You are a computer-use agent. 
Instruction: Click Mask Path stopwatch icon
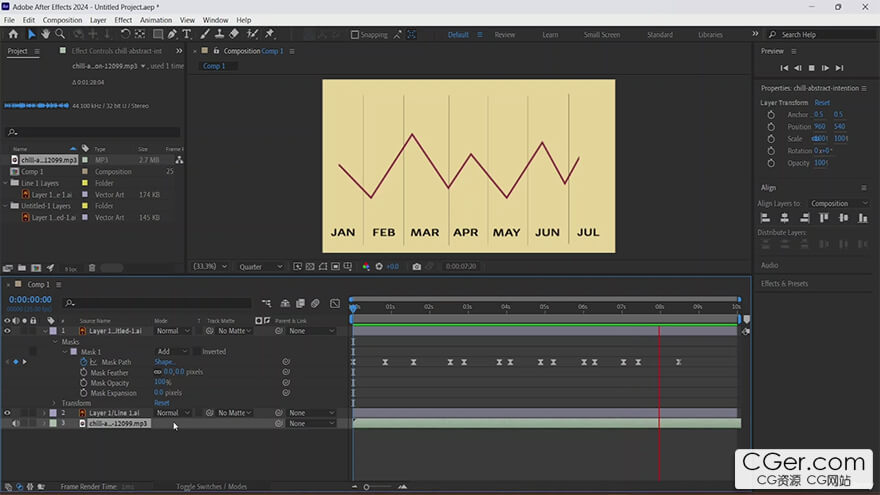click(84, 362)
